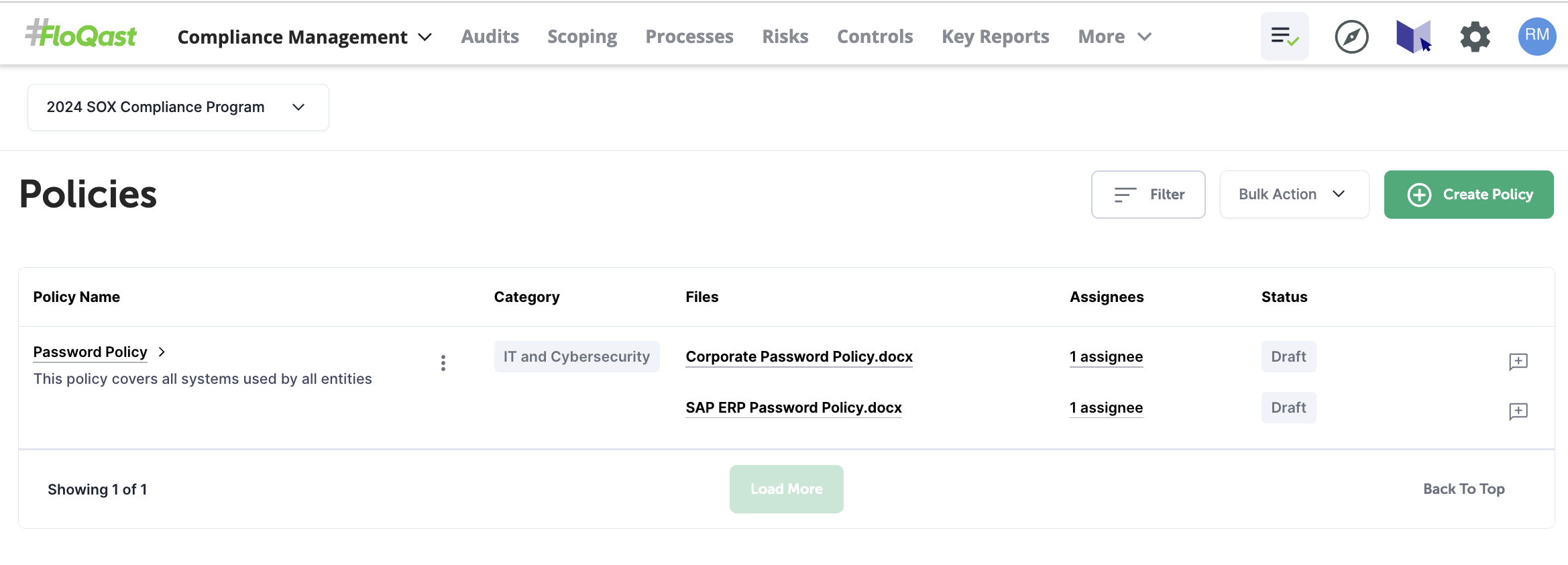Open the settings gear
Image resolution: width=1568 pixels, height=565 pixels.
click(1475, 37)
